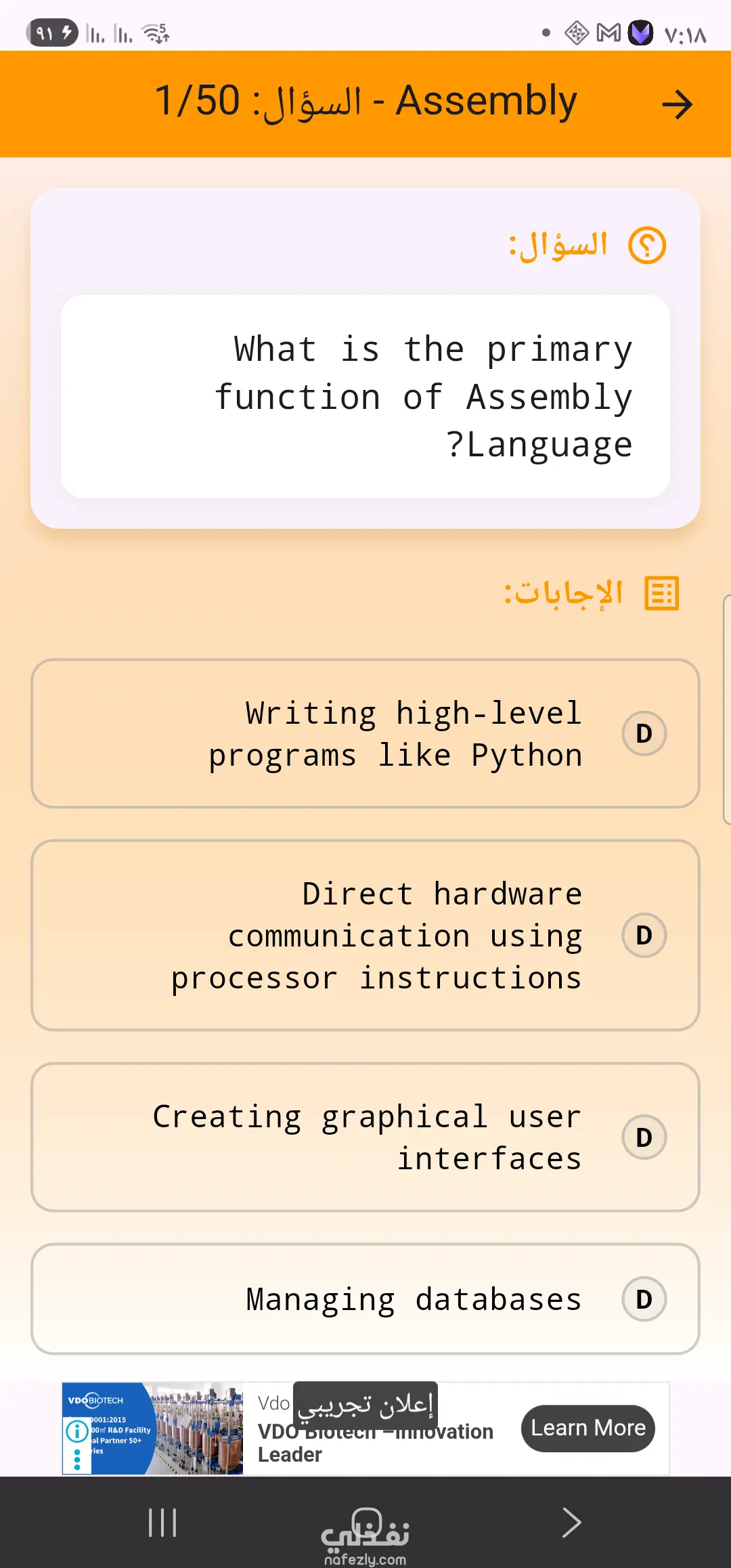Viewport: 731px width, 1568px height.
Task: Select circle D for Managing databases
Action: 644,1299
